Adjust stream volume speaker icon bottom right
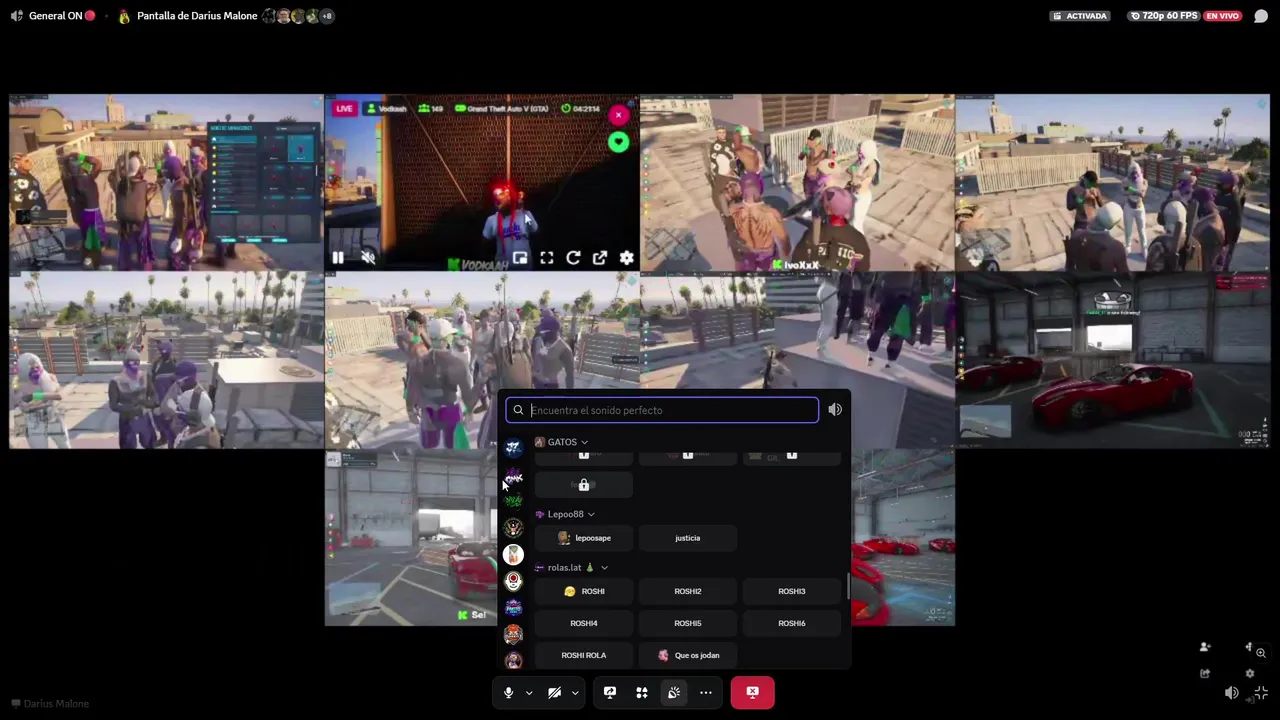Screen dimensions: 1280x720 coord(1232,692)
